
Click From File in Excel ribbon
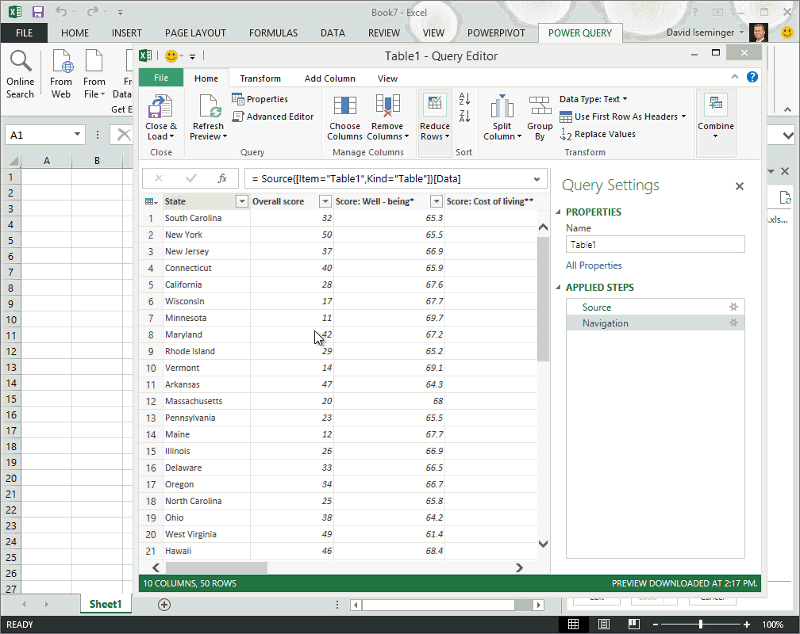pos(94,74)
